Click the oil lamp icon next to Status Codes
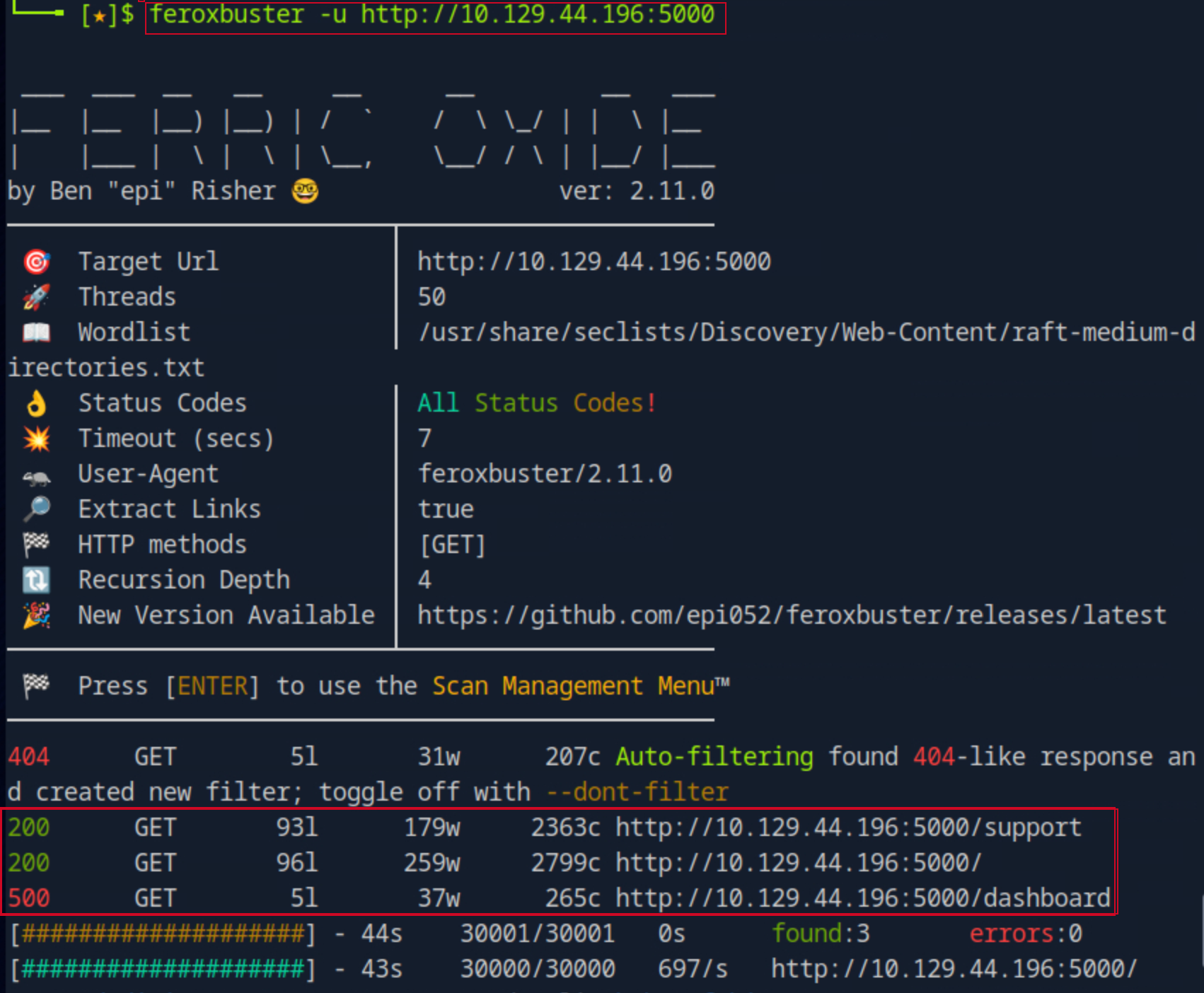The image size is (1204, 993). (37, 403)
